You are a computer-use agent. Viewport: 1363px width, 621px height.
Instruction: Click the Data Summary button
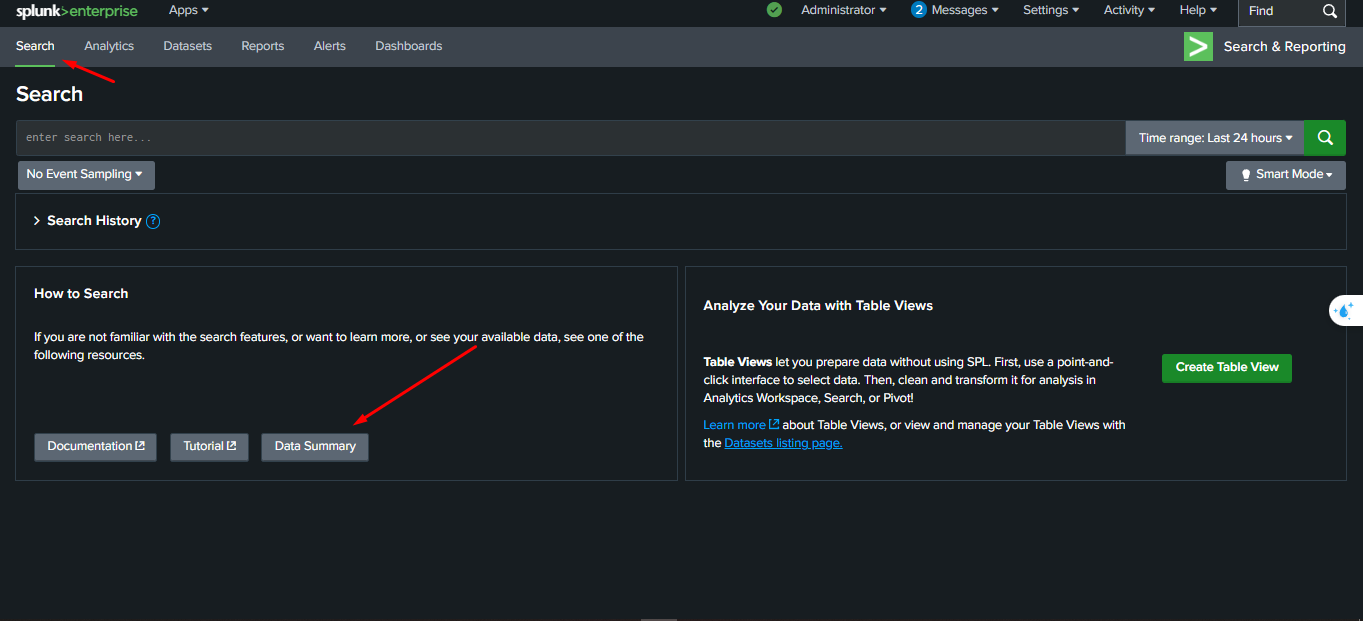[314, 447]
